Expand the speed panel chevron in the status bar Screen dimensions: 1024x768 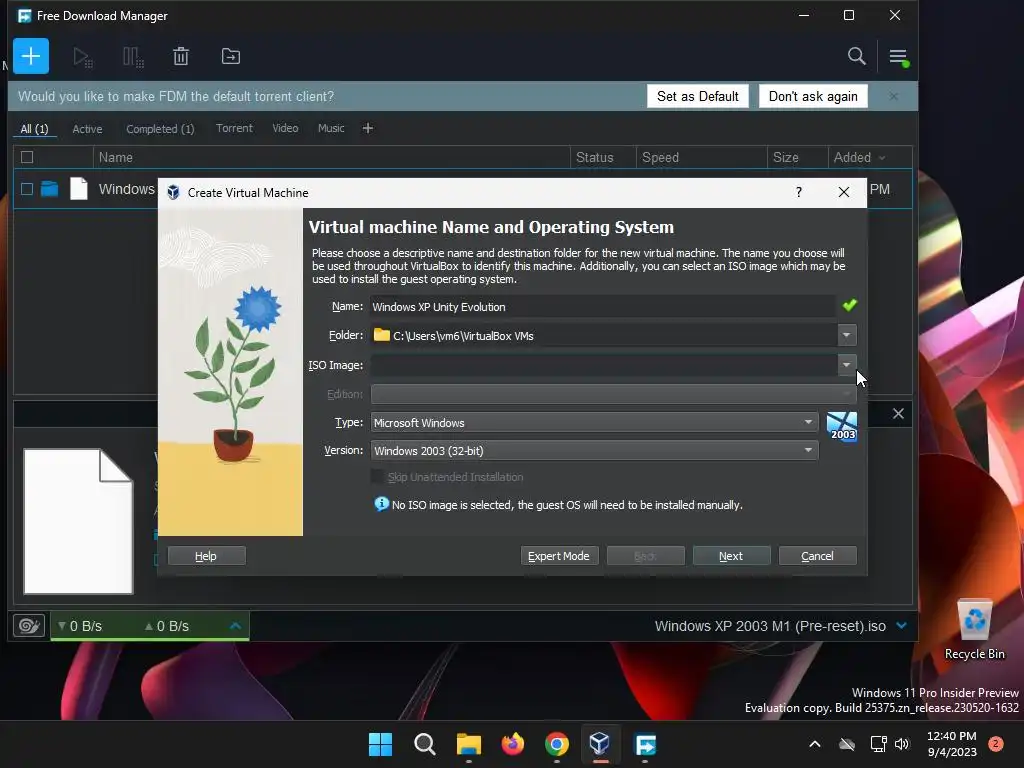[236, 626]
